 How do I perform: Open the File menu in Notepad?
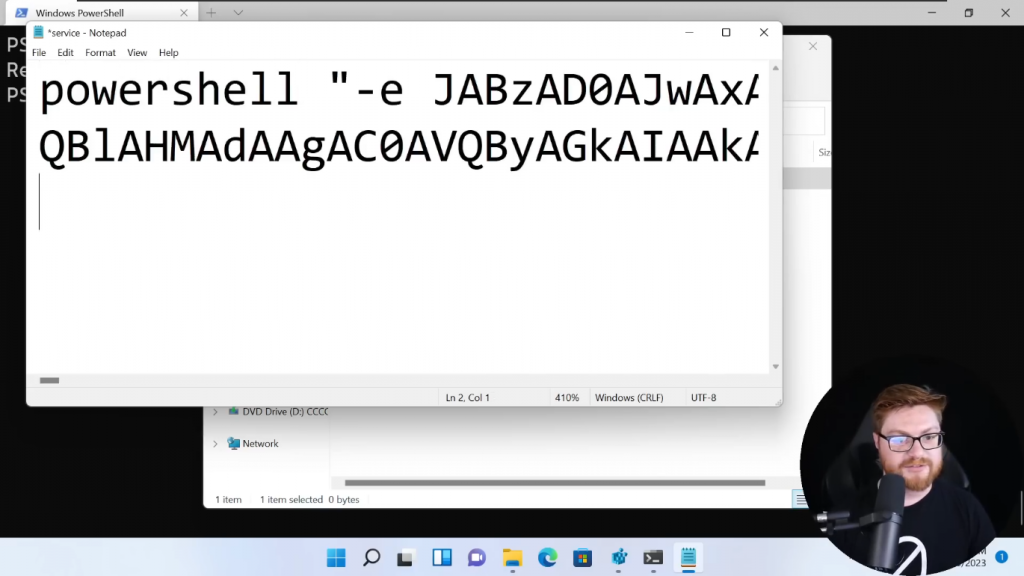[x=39, y=53]
